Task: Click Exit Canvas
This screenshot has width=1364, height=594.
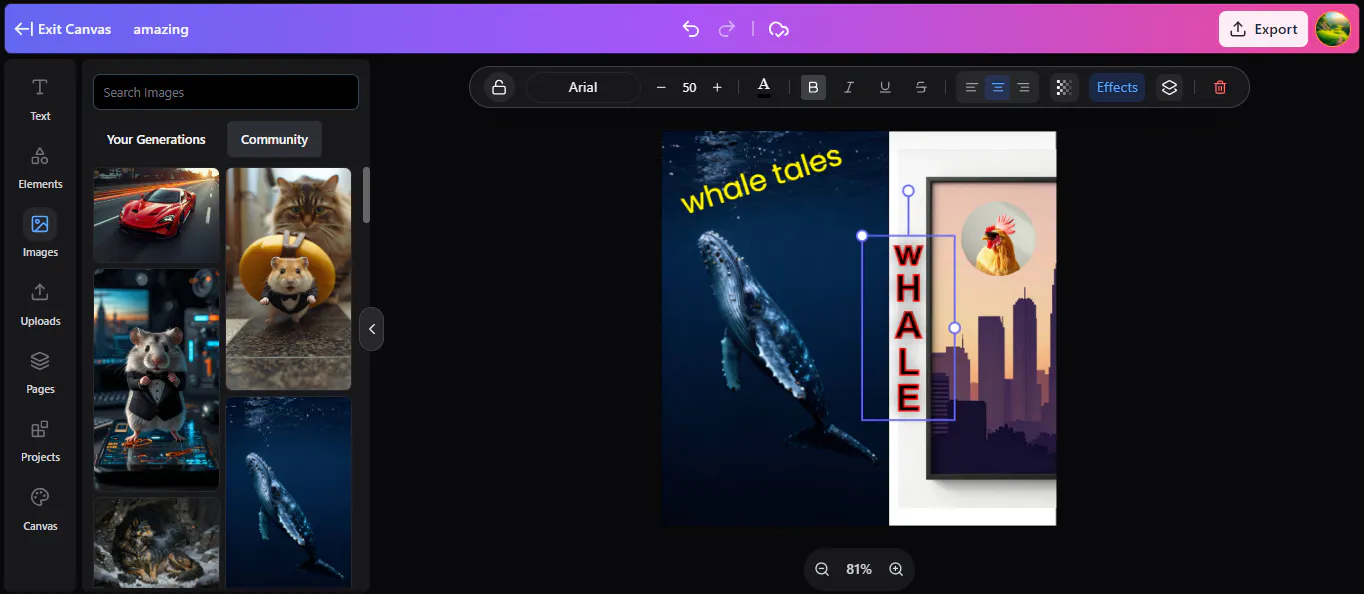Action: [63, 29]
